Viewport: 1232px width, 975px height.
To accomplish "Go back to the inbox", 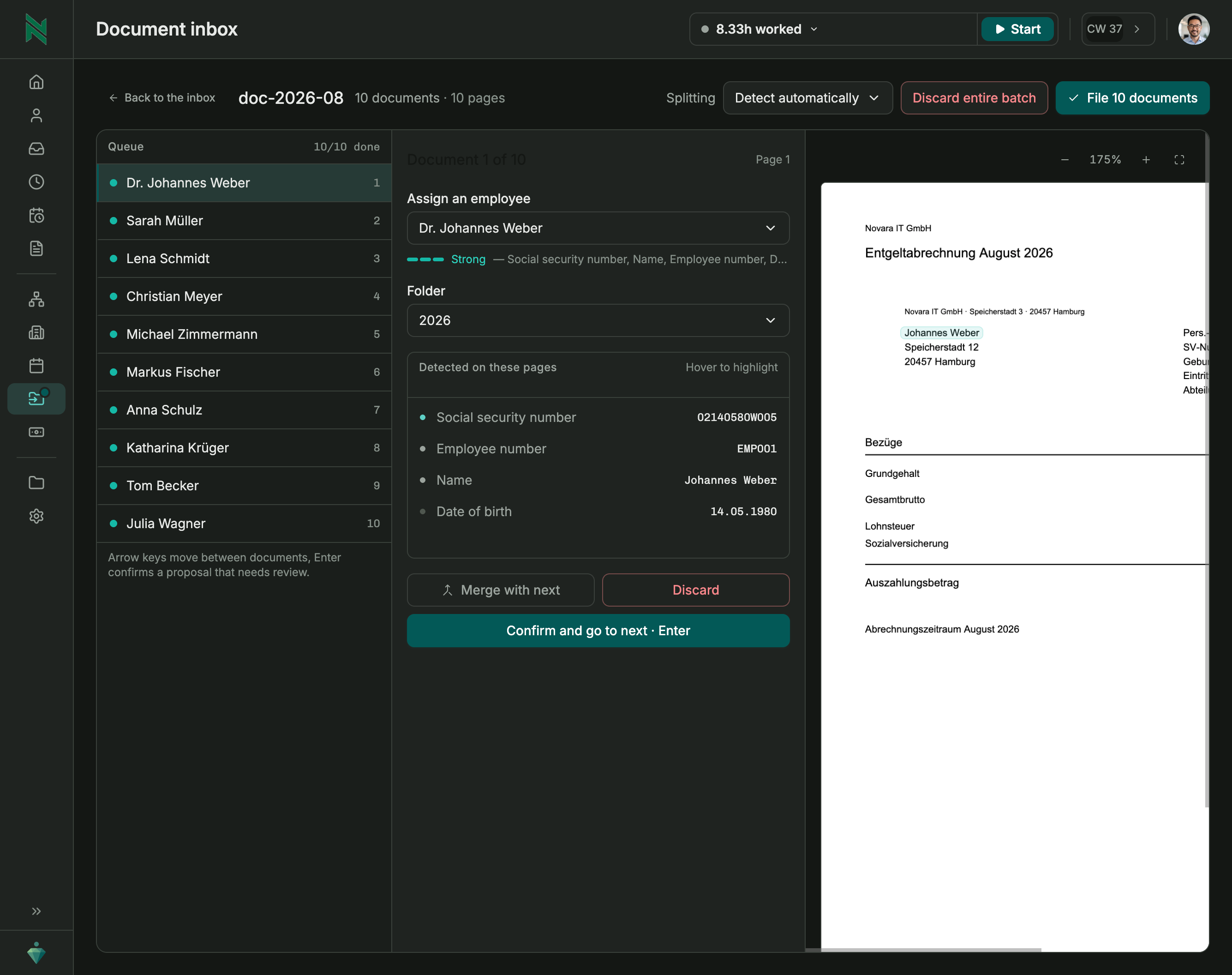I will [162, 98].
